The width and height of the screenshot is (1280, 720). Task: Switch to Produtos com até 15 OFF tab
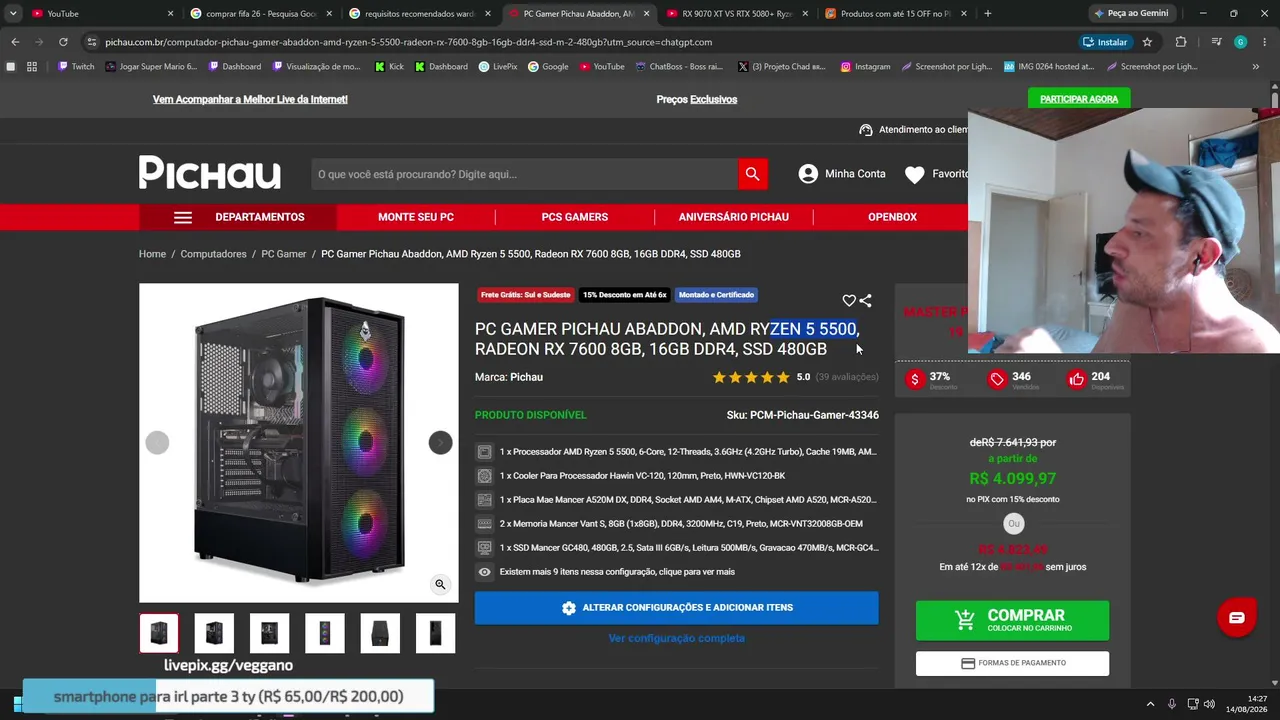895,13
